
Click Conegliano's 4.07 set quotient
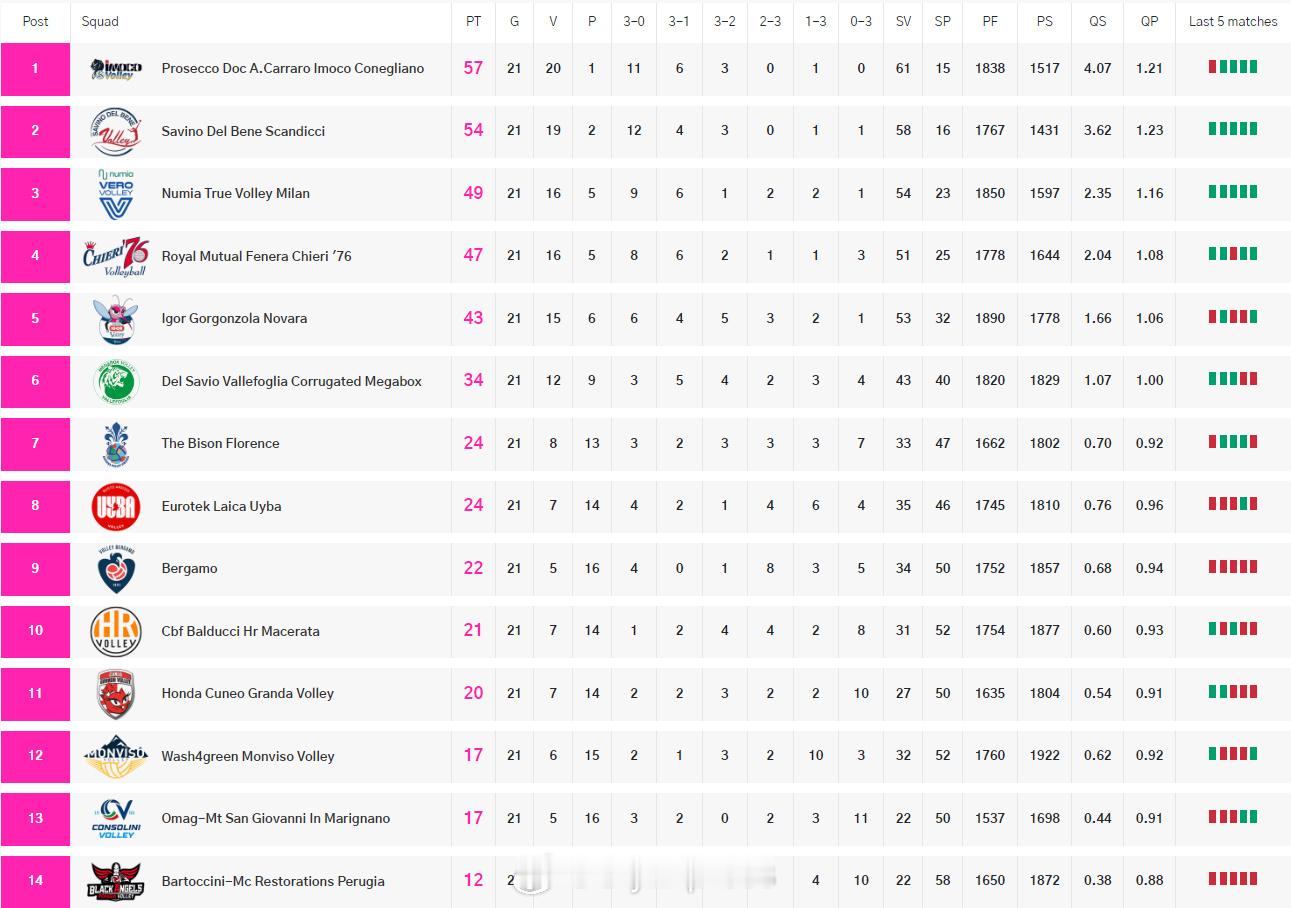pyautogui.click(x=1098, y=68)
